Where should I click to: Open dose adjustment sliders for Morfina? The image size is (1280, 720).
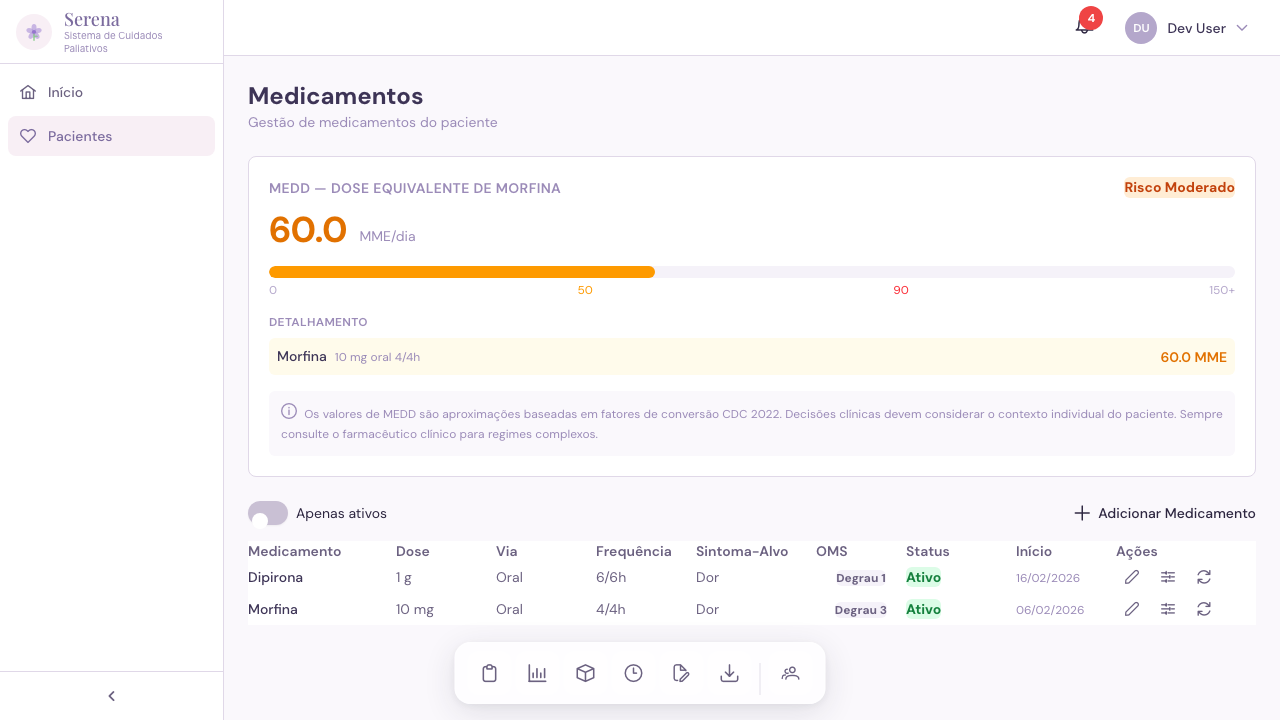click(x=1167, y=609)
